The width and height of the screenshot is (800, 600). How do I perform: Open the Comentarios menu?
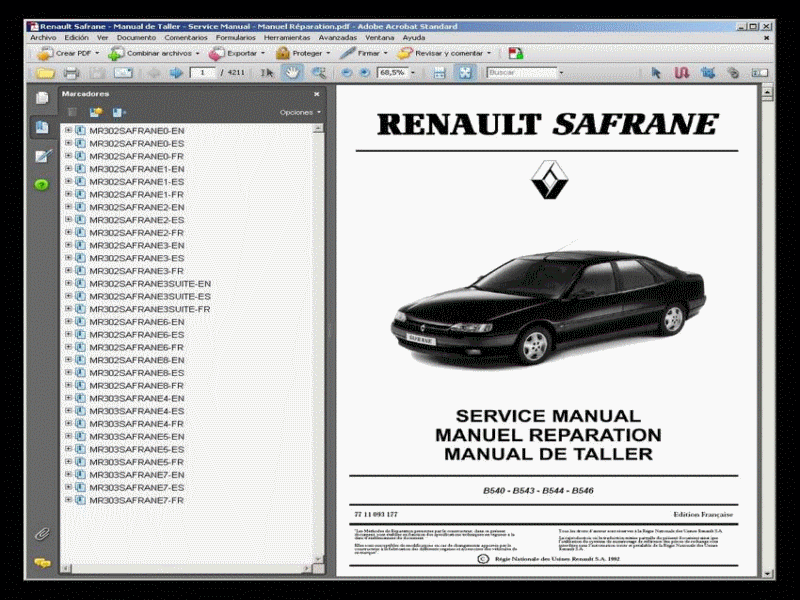click(186, 38)
